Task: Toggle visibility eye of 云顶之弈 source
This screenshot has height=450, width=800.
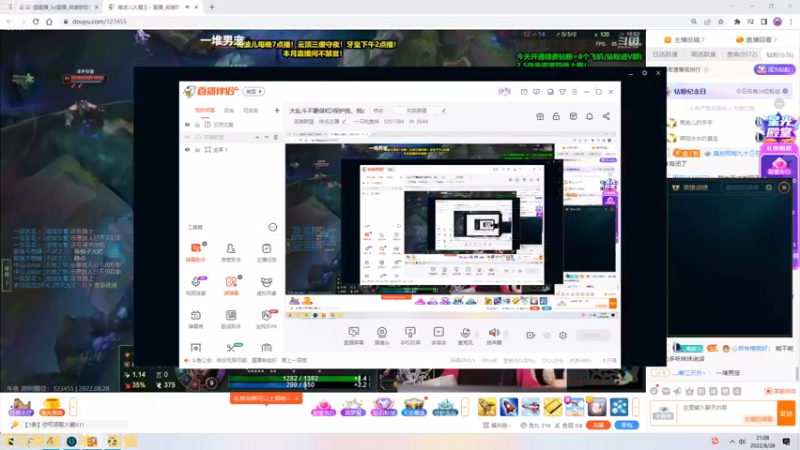Action: pos(187,124)
